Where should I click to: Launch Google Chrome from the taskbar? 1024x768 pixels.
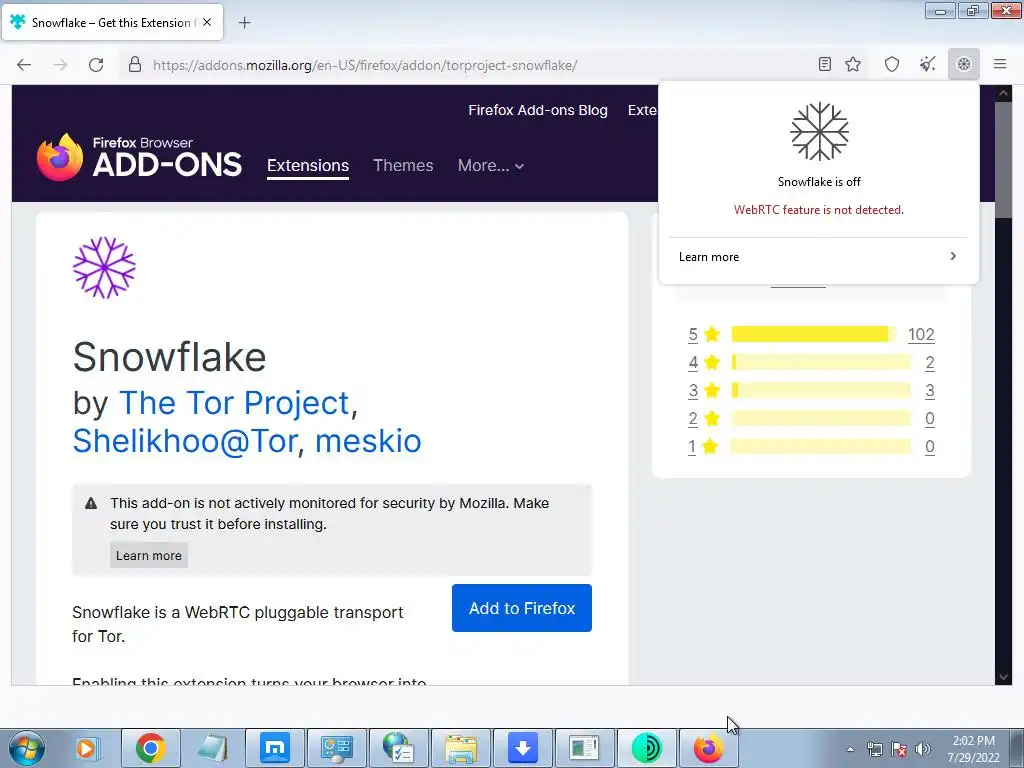(x=150, y=748)
